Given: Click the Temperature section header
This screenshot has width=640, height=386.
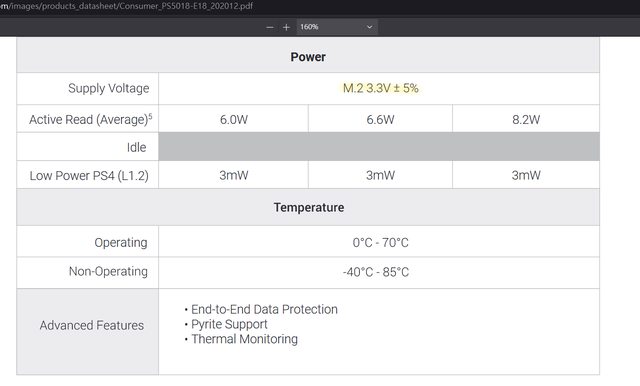Looking at the screenshot, I should (309, 207).
